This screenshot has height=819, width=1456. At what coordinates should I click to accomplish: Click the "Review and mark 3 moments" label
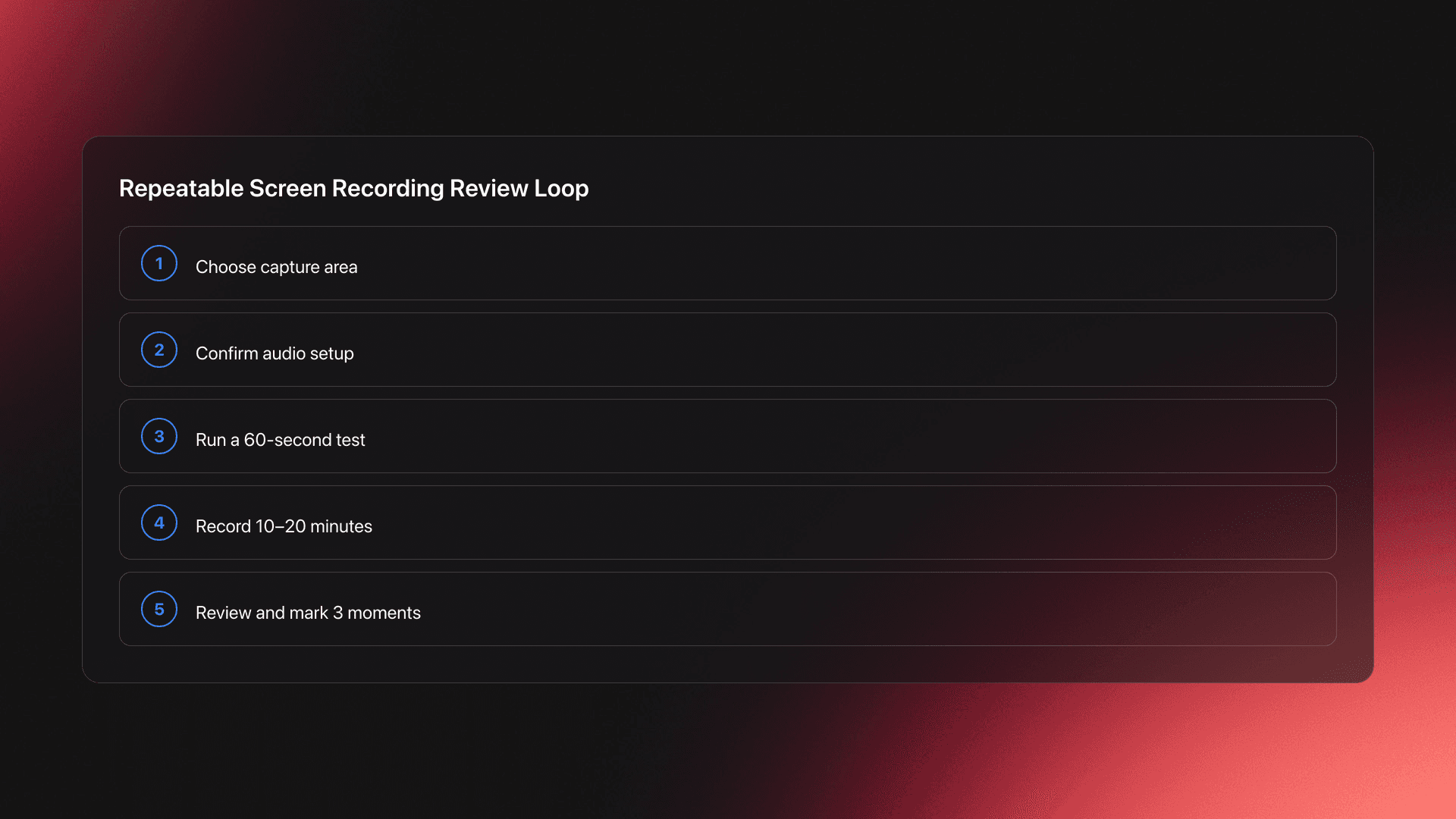[x=308, y=612]
